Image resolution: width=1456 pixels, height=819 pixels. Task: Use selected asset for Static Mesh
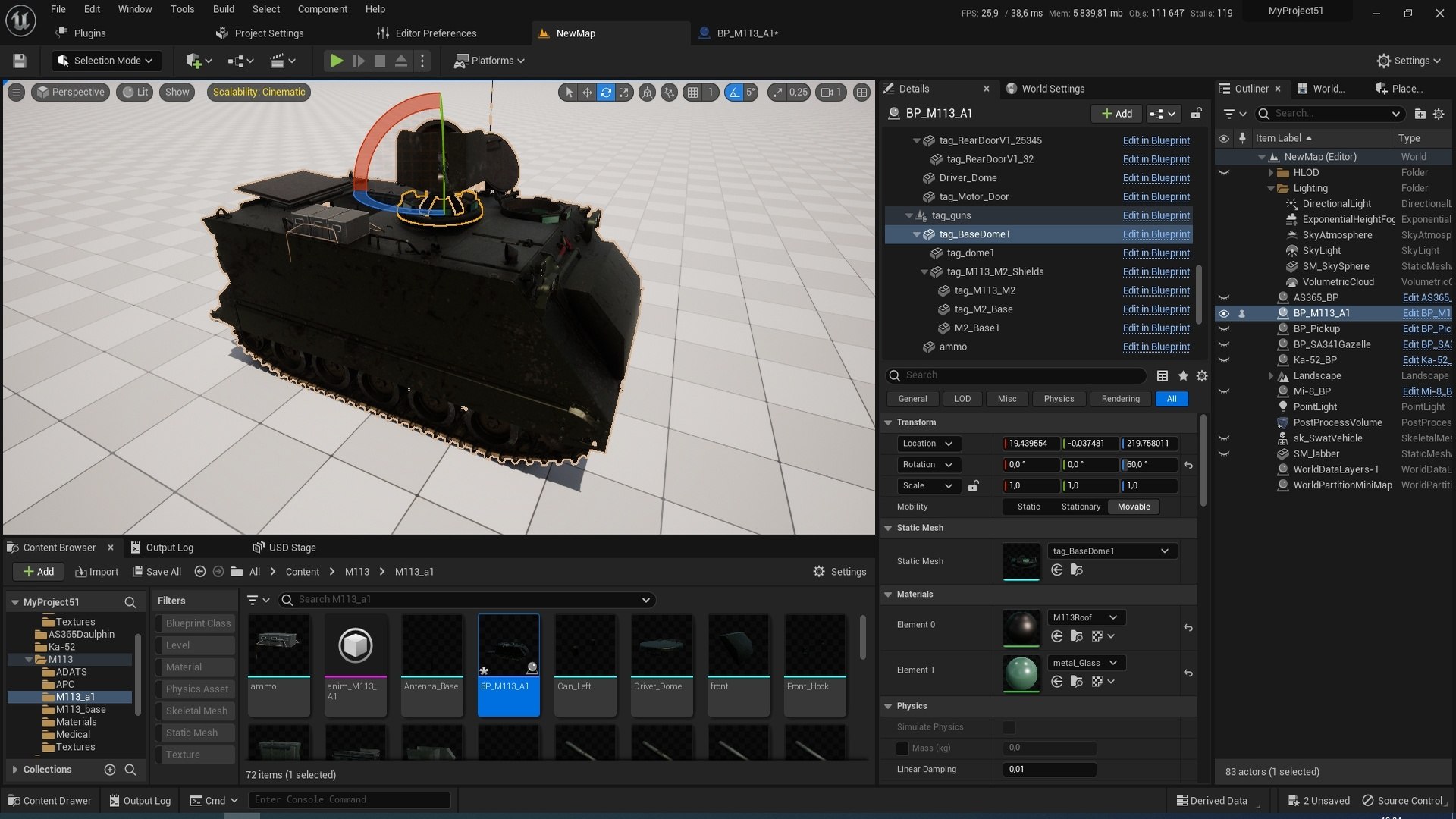(1057, 570)
